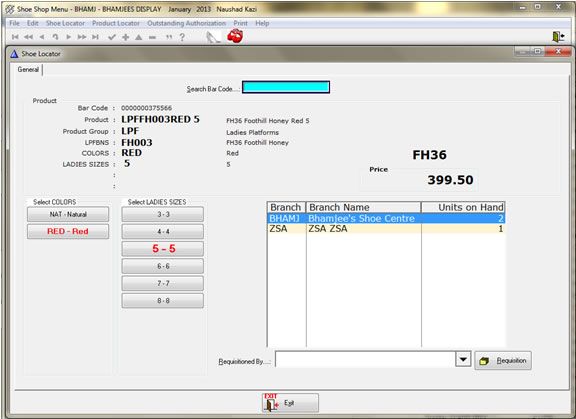Go to first record toolbar icon
Viewport: 576px width, 419px height.
tap(15, 37)
